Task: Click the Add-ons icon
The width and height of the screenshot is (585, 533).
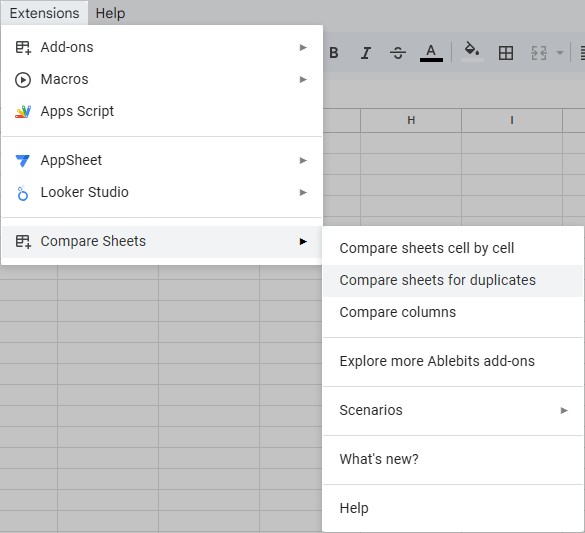Action: (23, 48)
